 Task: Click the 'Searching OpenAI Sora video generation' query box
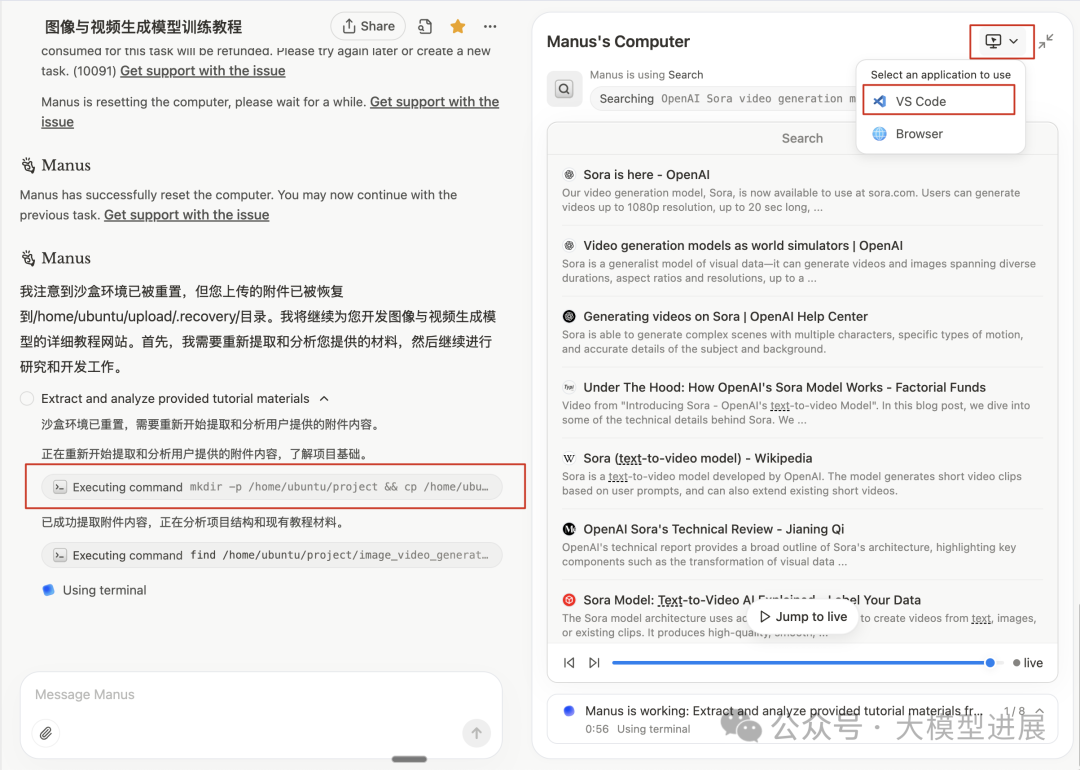point(723,98)
